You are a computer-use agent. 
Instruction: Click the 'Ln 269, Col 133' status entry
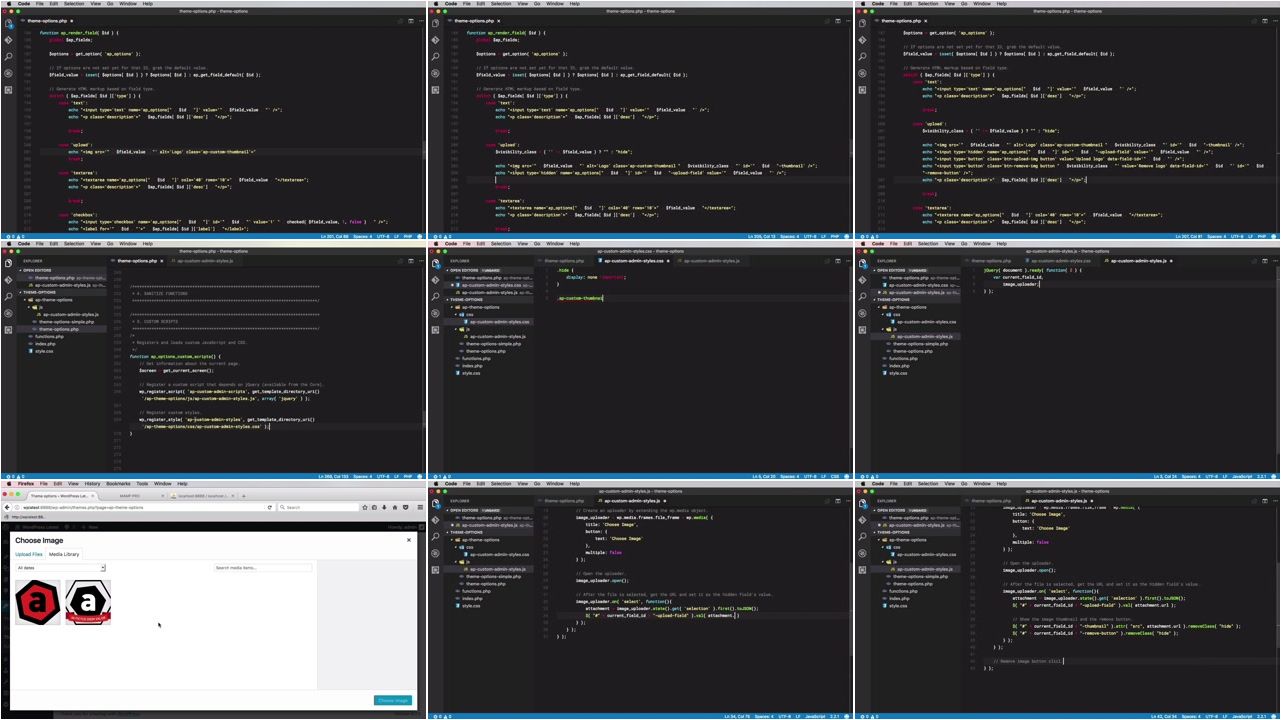click(333, 476)
